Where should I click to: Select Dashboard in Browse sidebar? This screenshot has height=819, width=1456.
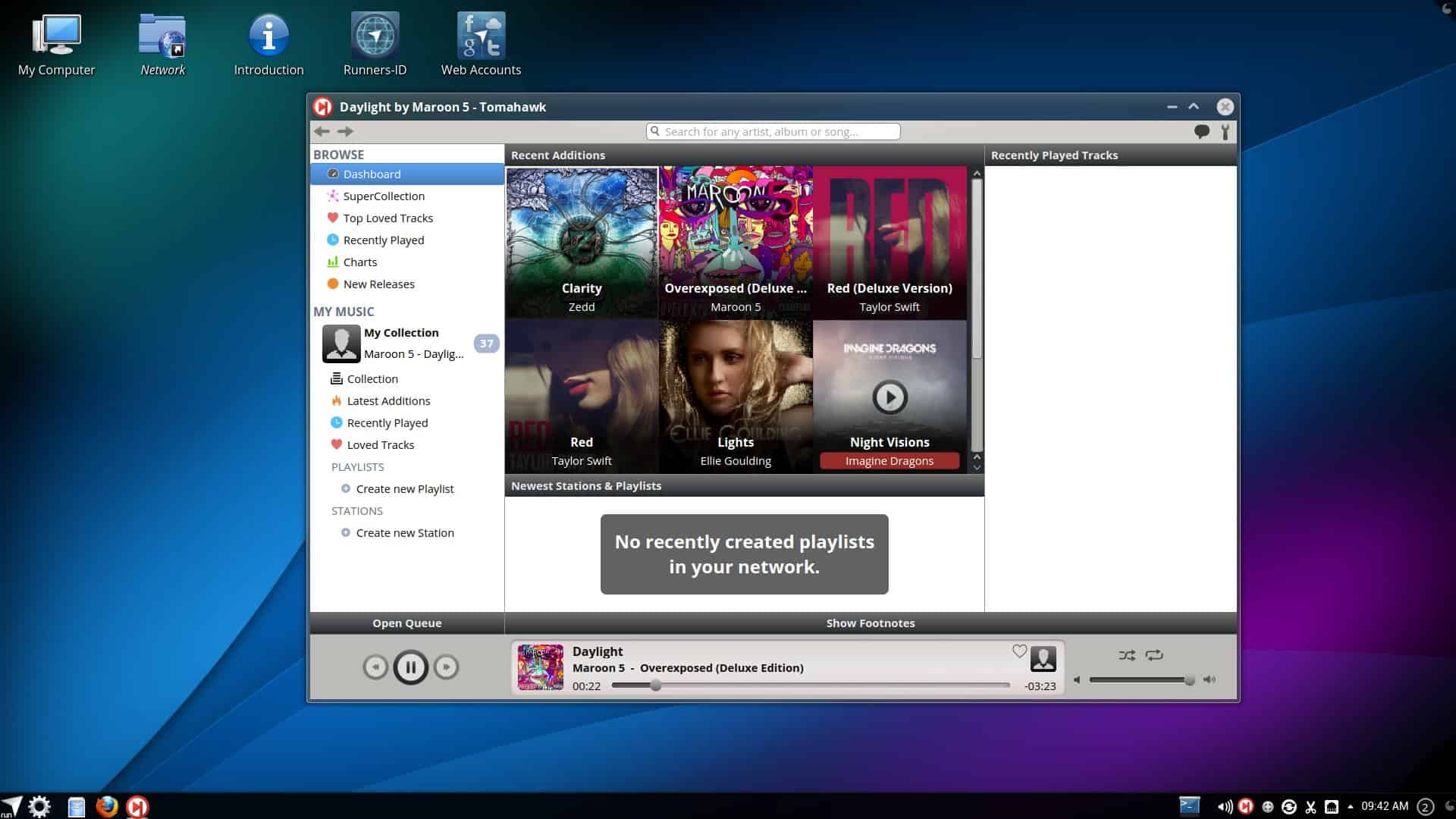(407, 174)
